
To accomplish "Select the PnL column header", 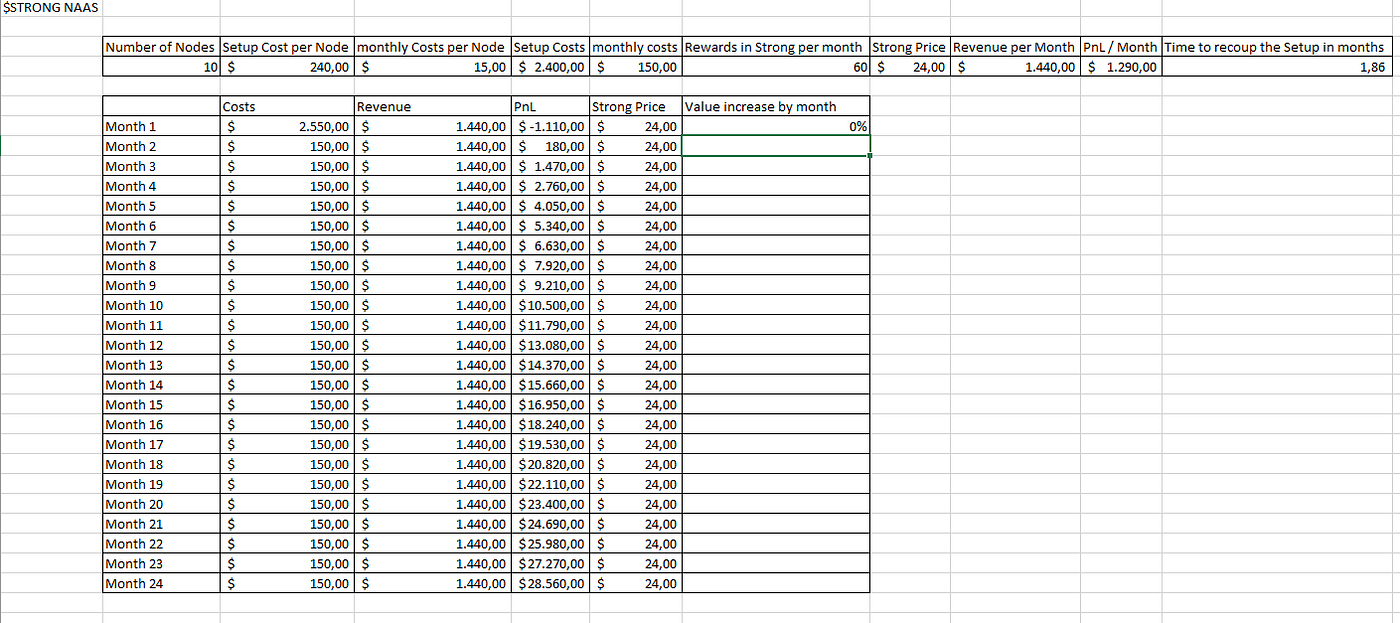I will pyautogui.click(x=550, y=107).
